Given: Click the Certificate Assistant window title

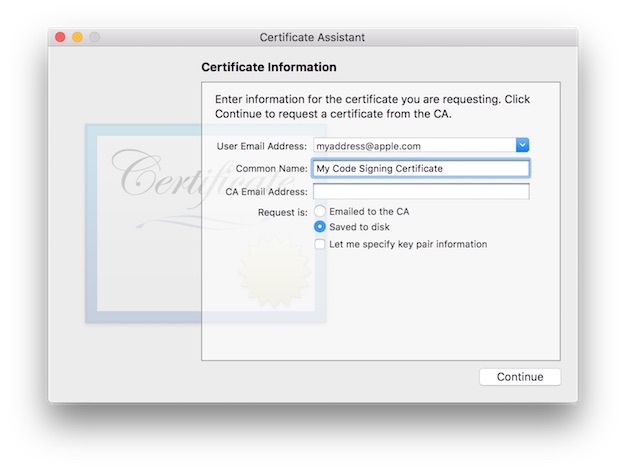Looking at the screenshot, I should (312, 37).
